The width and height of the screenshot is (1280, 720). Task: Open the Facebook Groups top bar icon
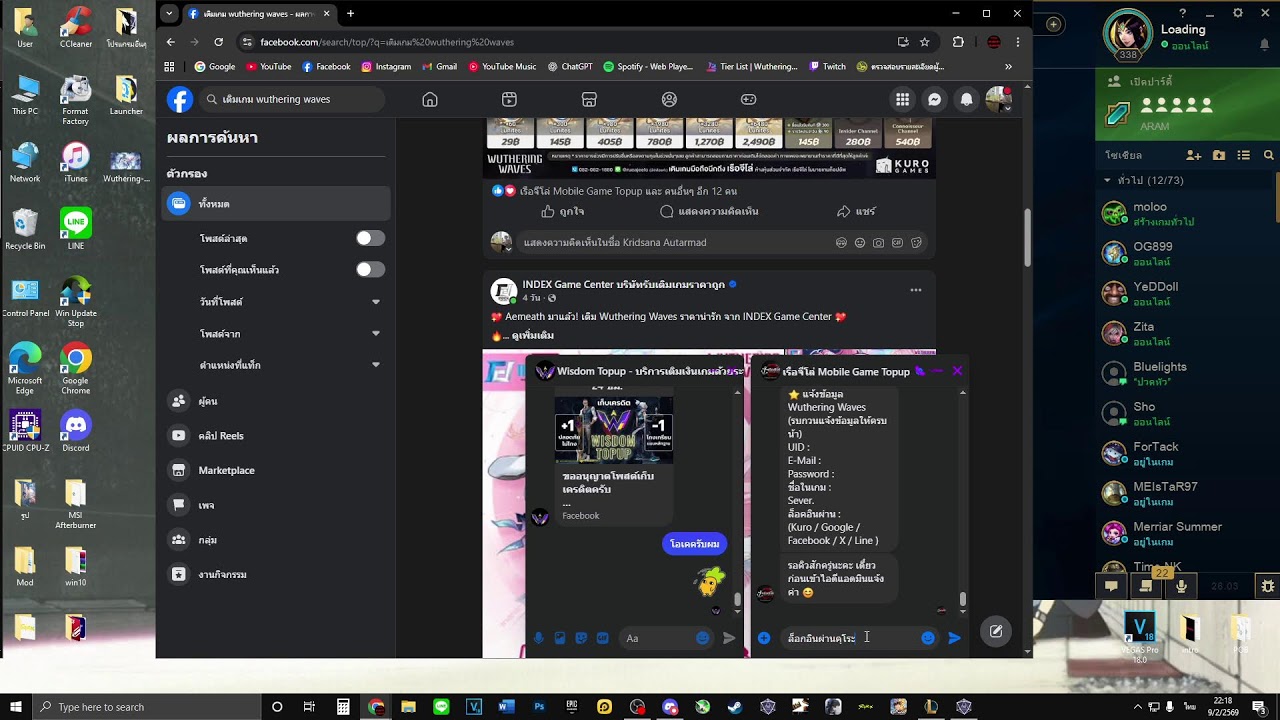[x=669, y=99]
